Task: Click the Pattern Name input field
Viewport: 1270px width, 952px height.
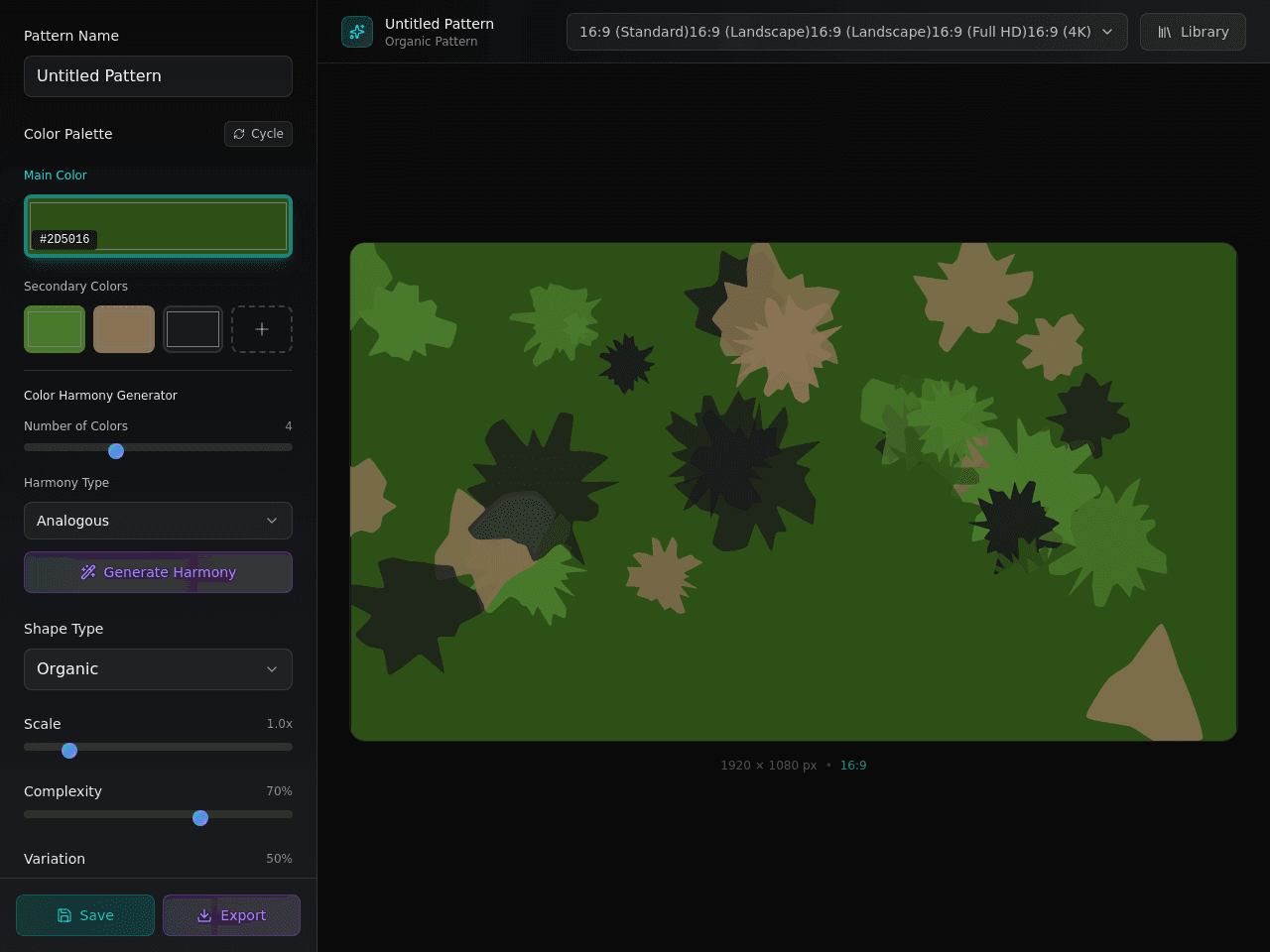Action: click(158, 76)
